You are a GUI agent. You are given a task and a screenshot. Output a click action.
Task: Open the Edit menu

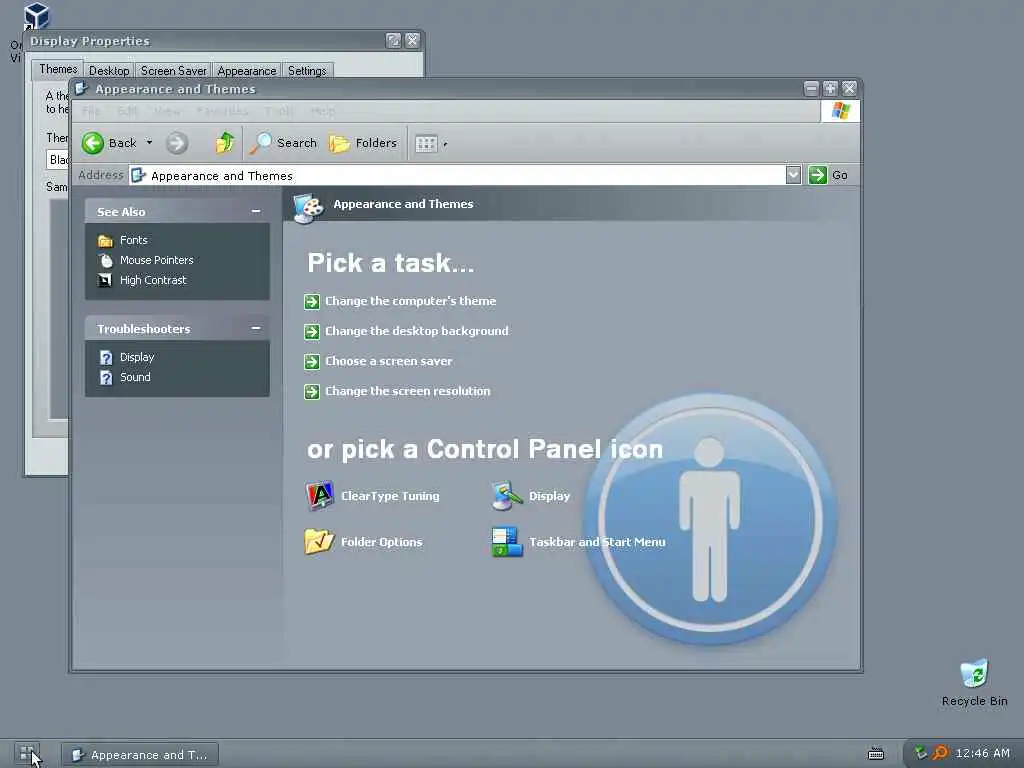pos(127,111)
